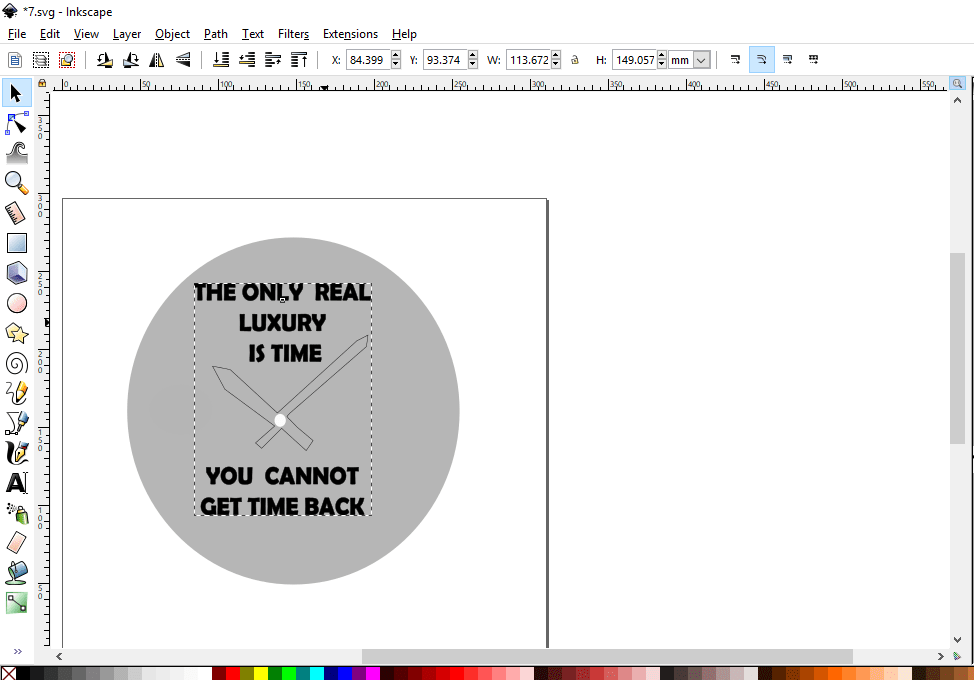Open the Layer menu
The image size is (974, 680).
[127, 34]
